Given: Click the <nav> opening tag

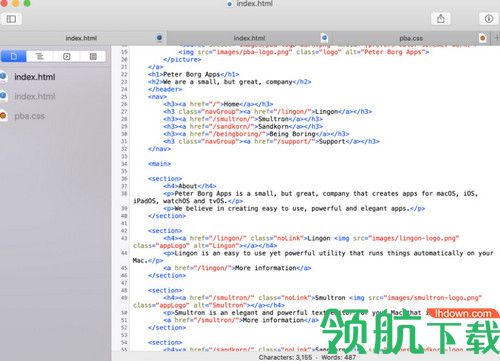Looking at the screenshot, I should pos(157,97).
